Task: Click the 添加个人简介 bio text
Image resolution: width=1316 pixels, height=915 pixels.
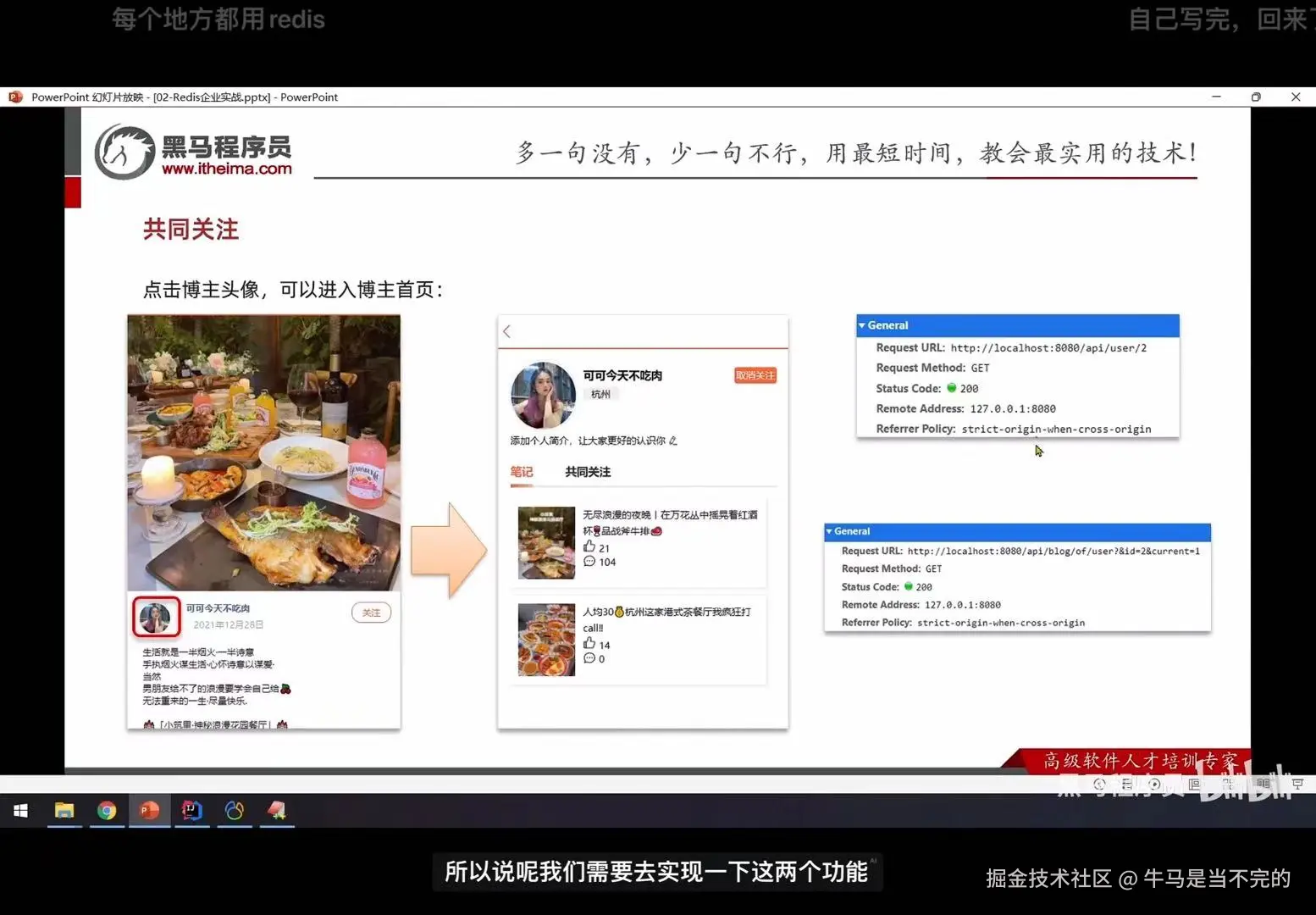Action: point(587,441)
